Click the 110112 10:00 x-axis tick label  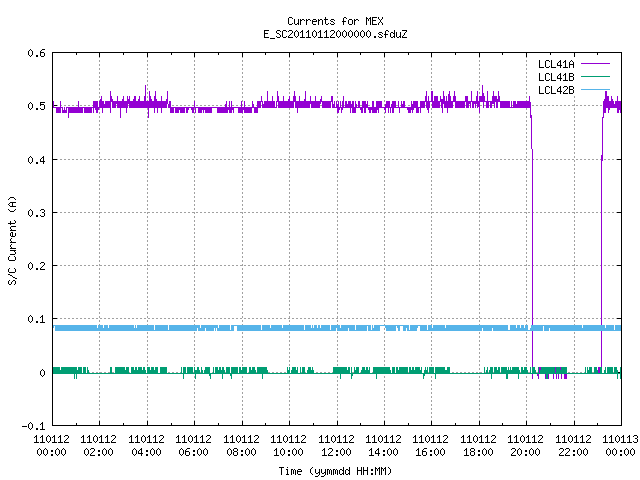click(288, 446)
